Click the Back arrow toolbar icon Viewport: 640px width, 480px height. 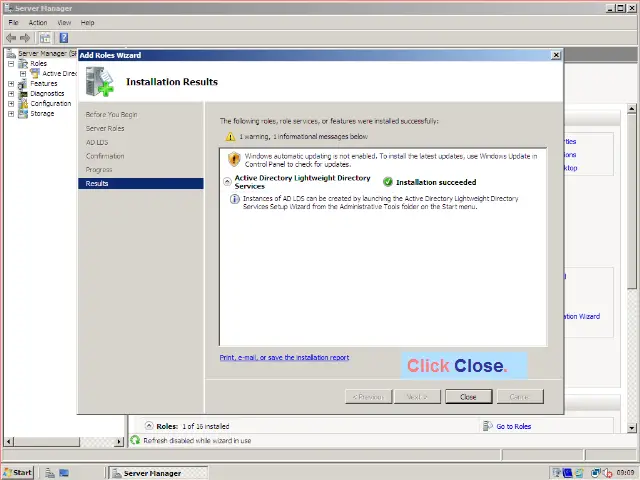click(x=11, y=38)
